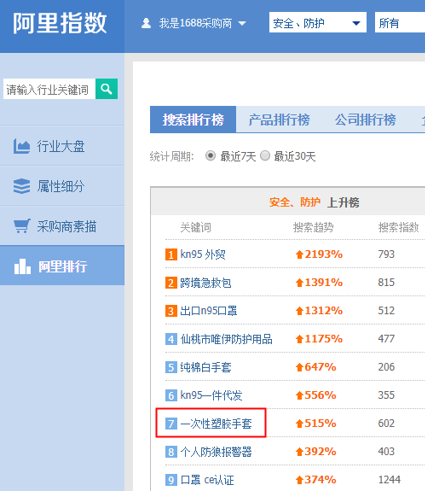This screenshot has width=425, height=491.
Task: Switch to the 公司排行榜 tab
Action: [x=365, y=119]
